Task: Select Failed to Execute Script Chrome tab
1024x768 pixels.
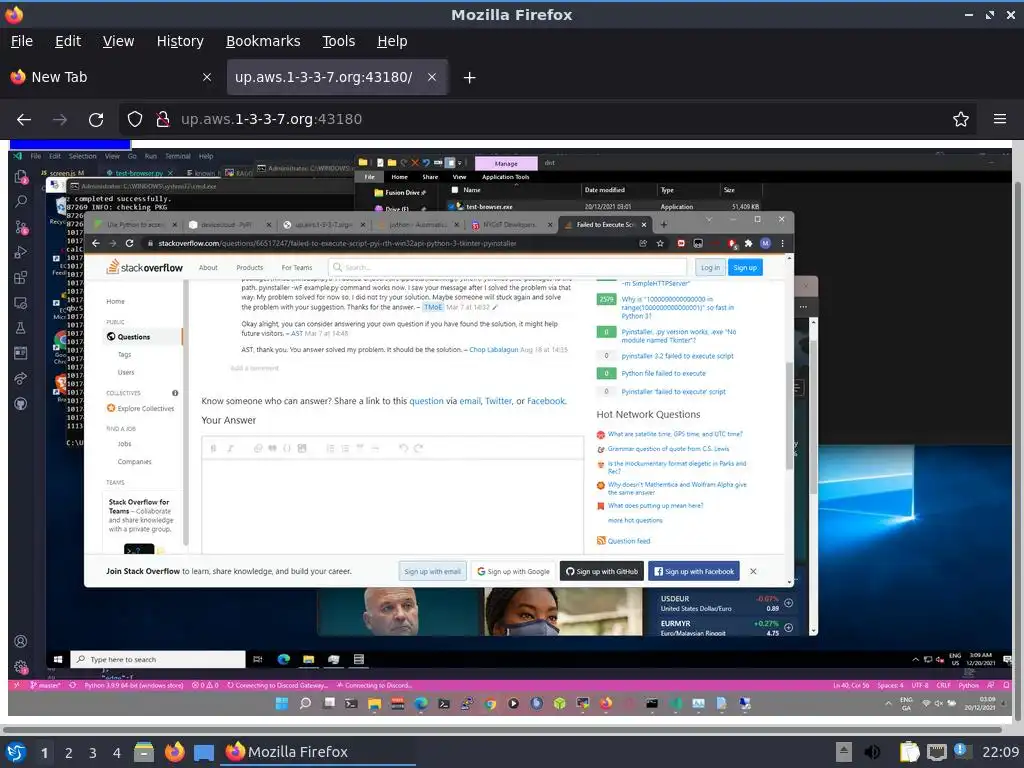Action: coord(605,225)
